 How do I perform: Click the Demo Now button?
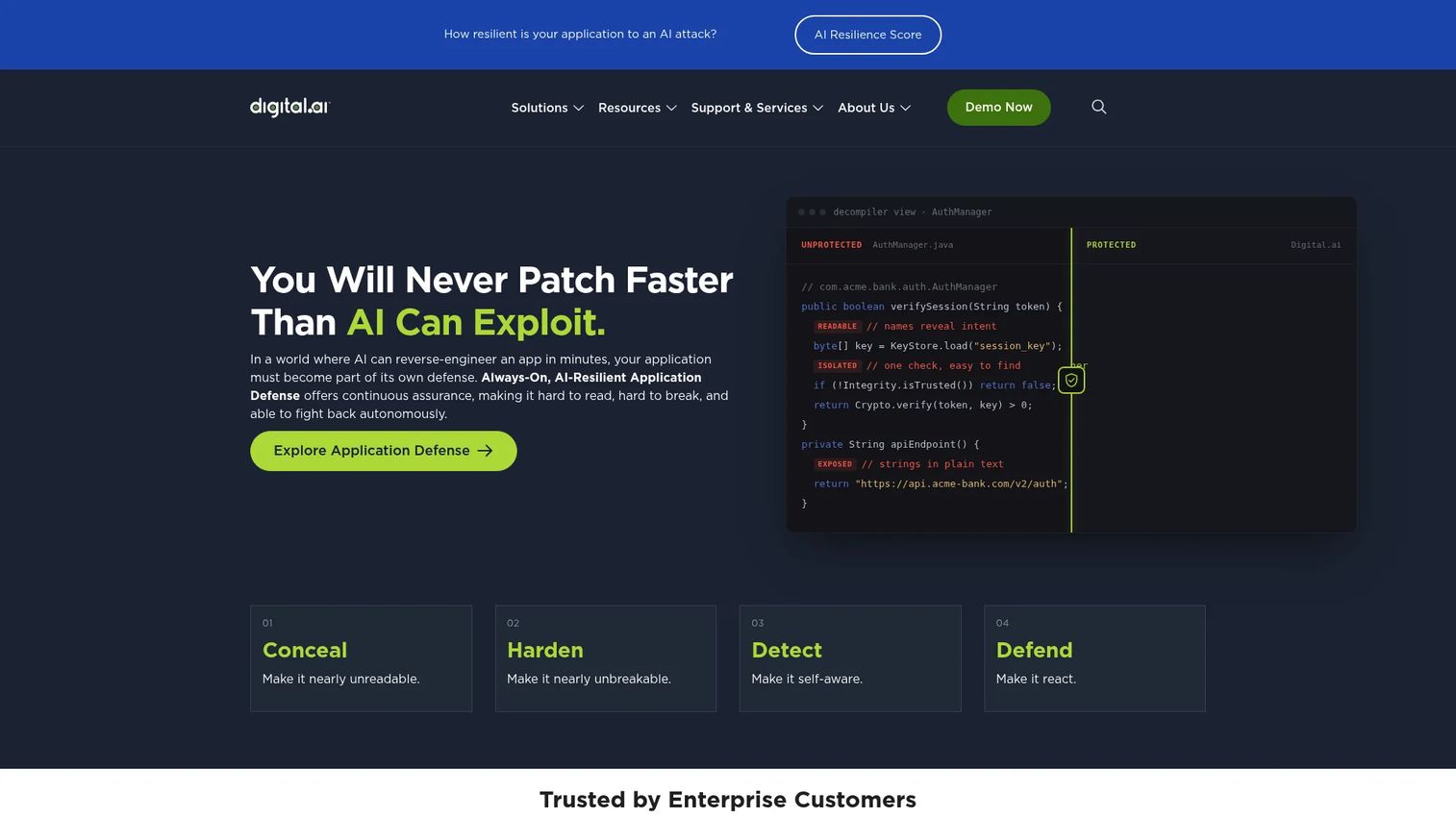coord(998,107)
